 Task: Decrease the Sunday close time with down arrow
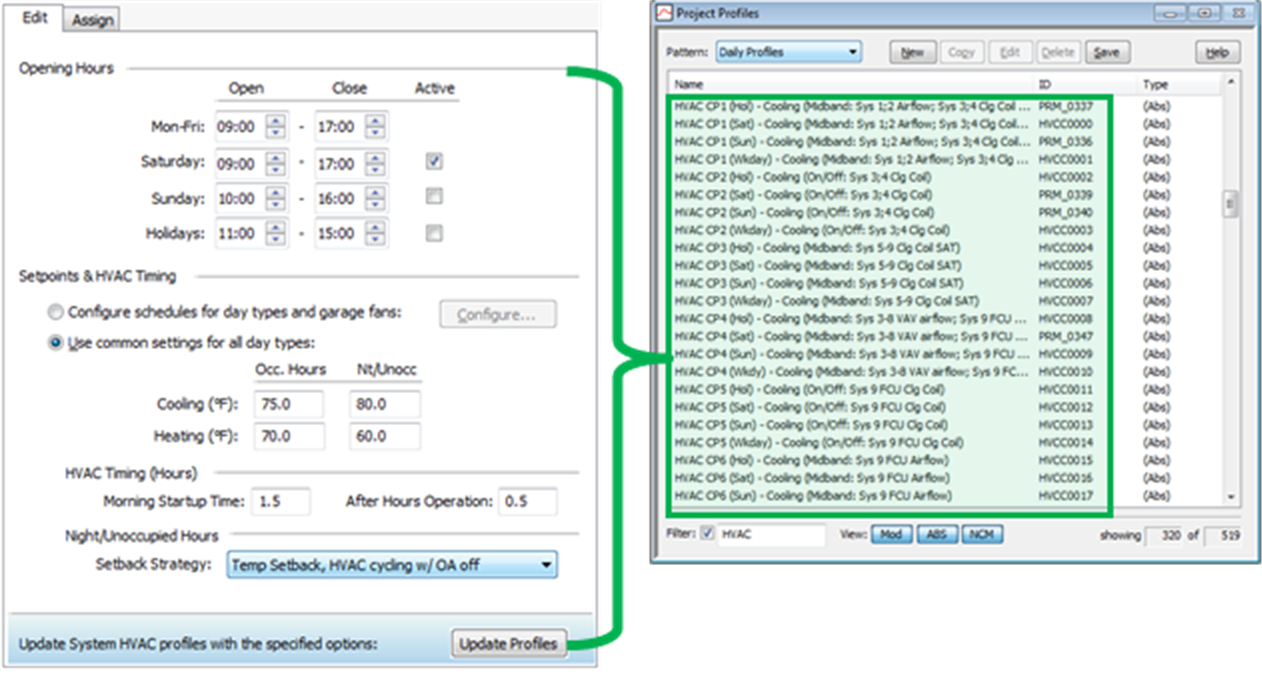tap(375, 205)
